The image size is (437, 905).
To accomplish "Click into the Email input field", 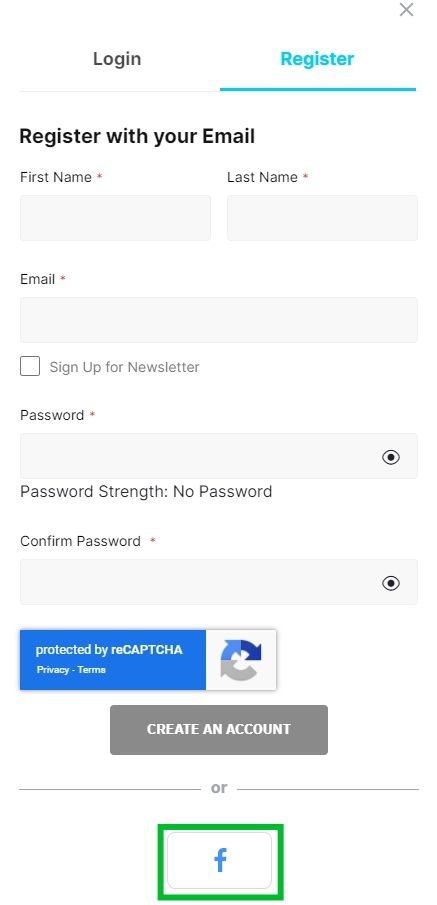I will 219,320.
